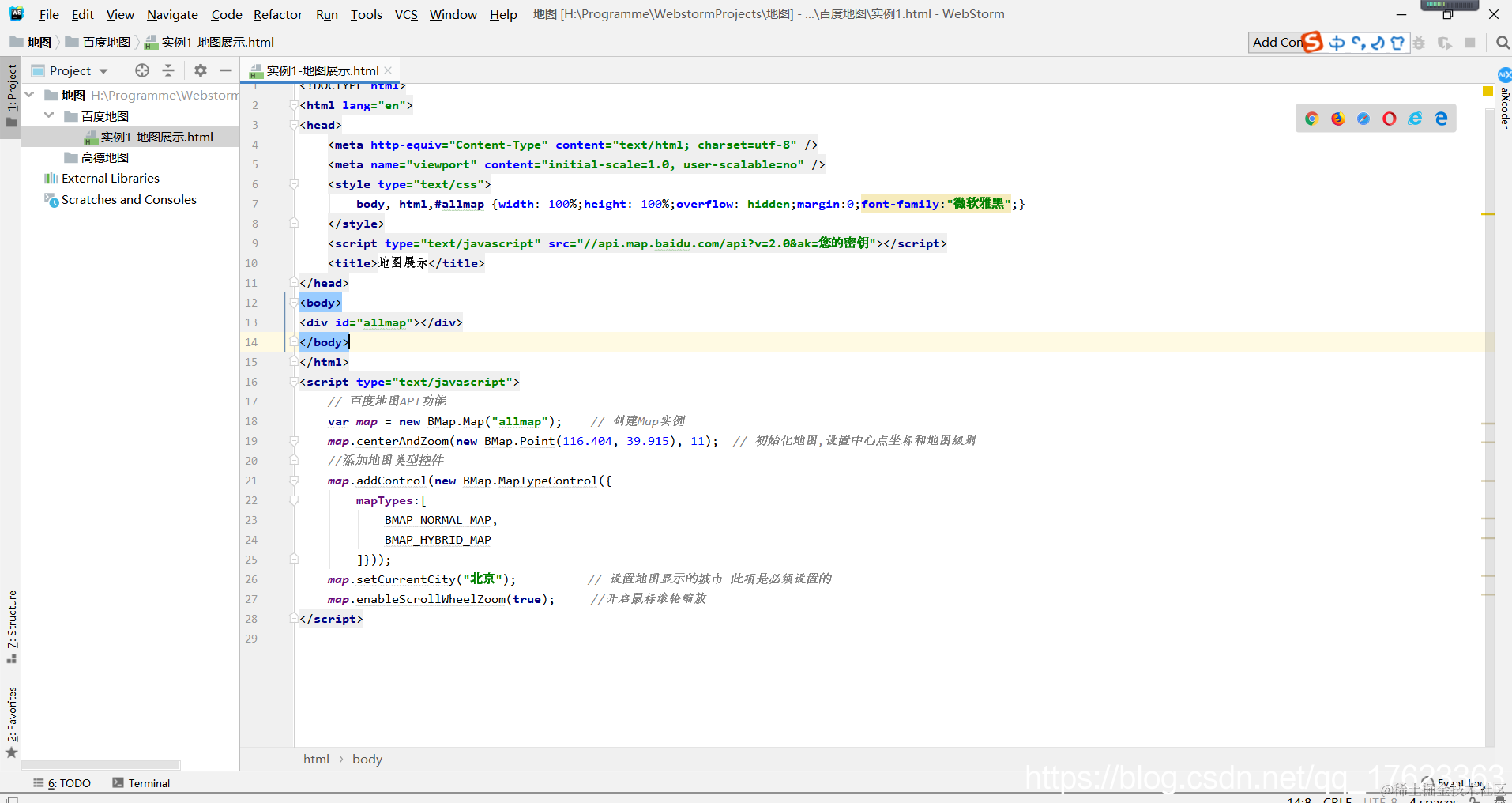The image size is (1512, 803).
Task: Click the Stop square icon
Action: click(1470, 43)
